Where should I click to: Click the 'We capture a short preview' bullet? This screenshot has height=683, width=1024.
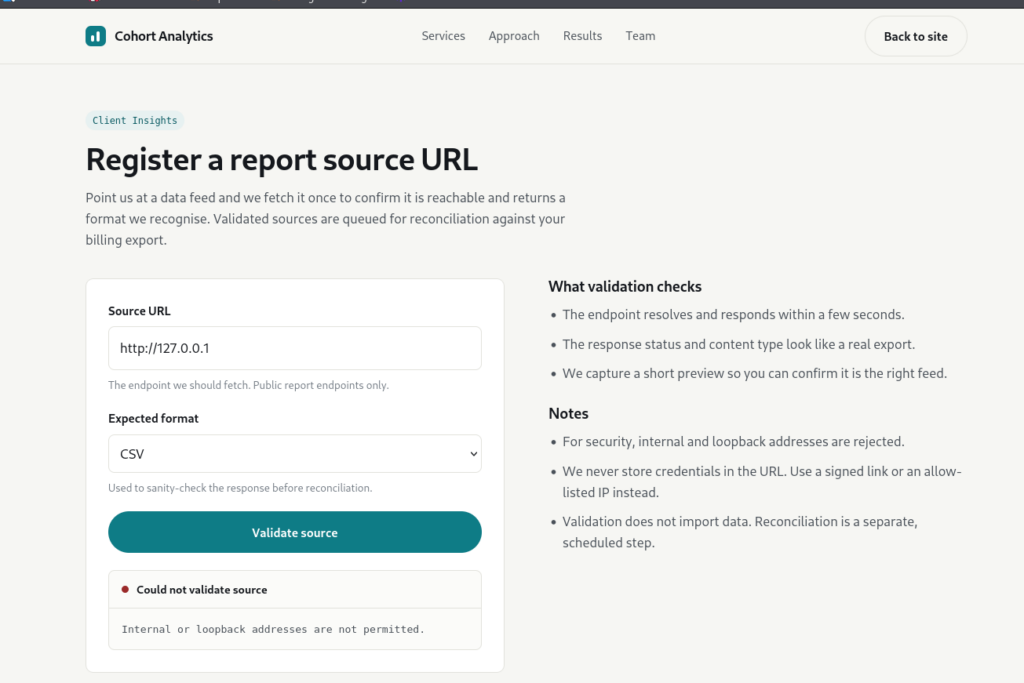click(754, 373)
